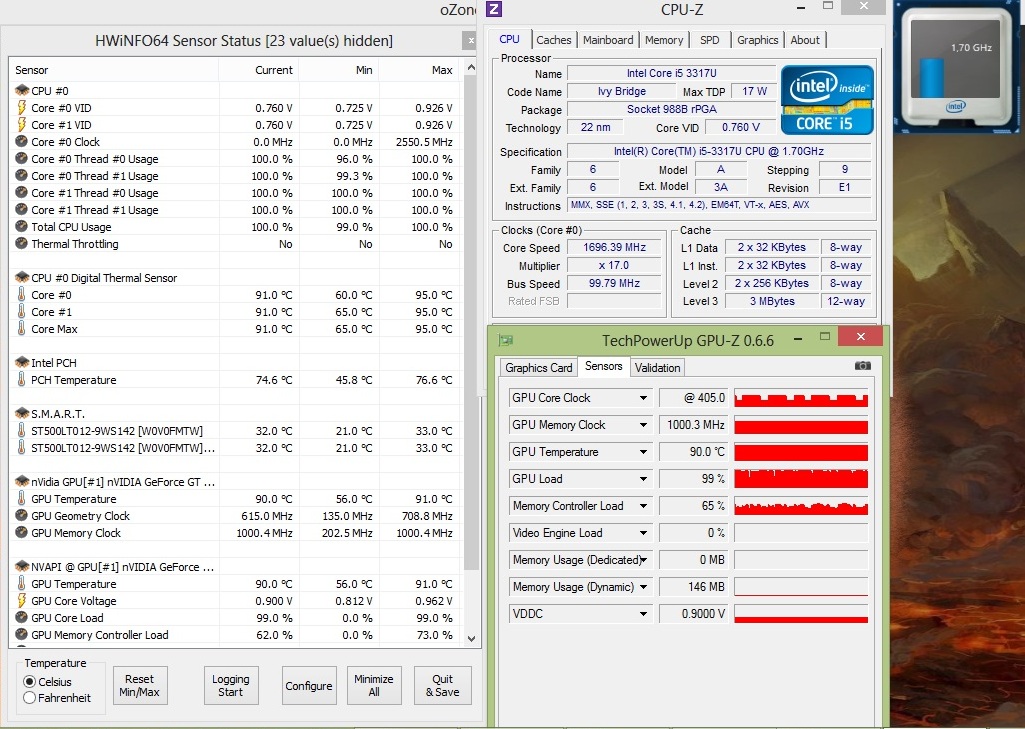The image size is (1025, 729).
Task: Click the Intel 1.70 GHz desktop gadget
Action: (x=955, y=68)
